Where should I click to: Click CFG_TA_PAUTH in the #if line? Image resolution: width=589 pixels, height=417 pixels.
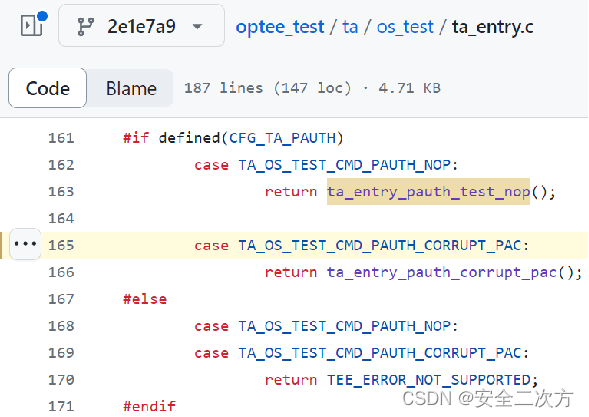pos(282,138)
